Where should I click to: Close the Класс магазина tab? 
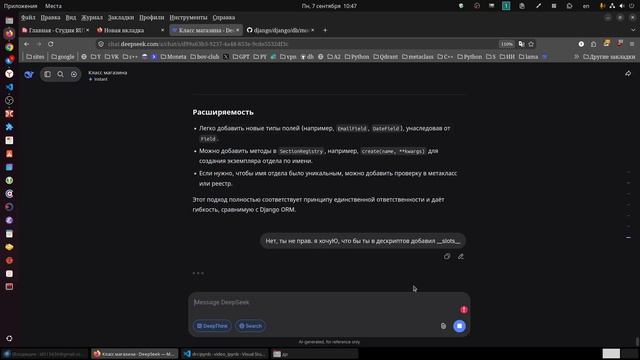238,30
